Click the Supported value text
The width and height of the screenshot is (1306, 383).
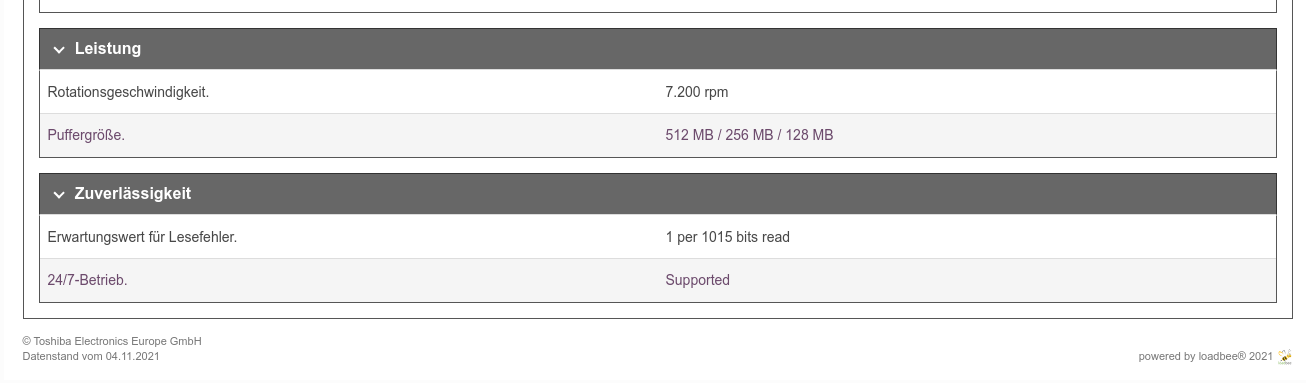coord(697,280)
